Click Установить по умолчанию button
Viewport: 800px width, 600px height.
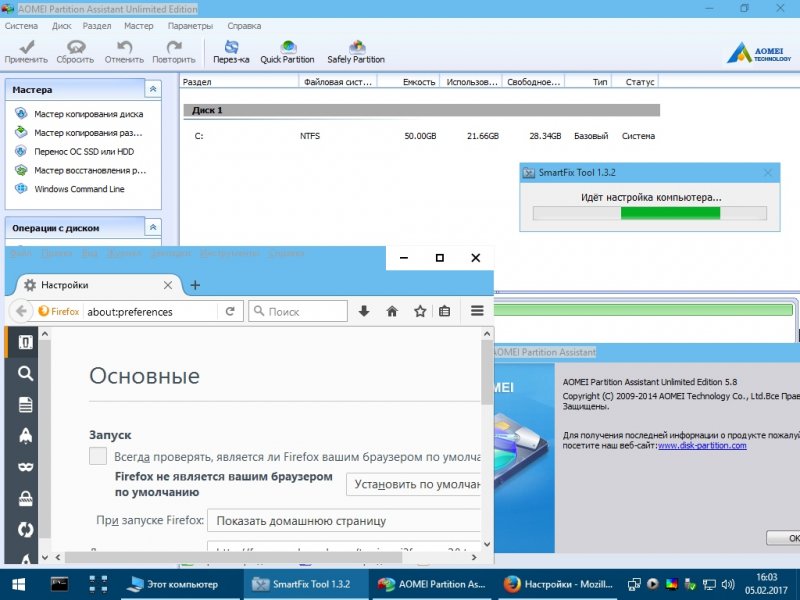point(414,484)
